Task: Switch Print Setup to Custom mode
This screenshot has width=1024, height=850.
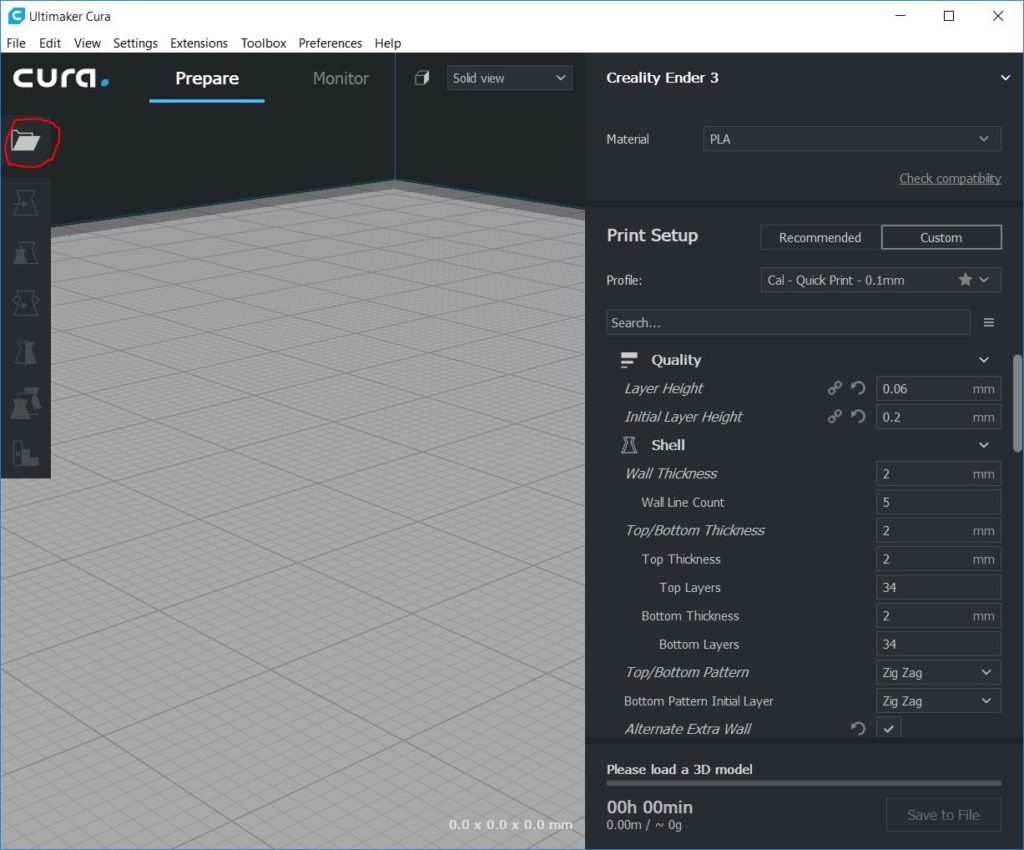Action: pyautogui.click(x=941, y=238)
